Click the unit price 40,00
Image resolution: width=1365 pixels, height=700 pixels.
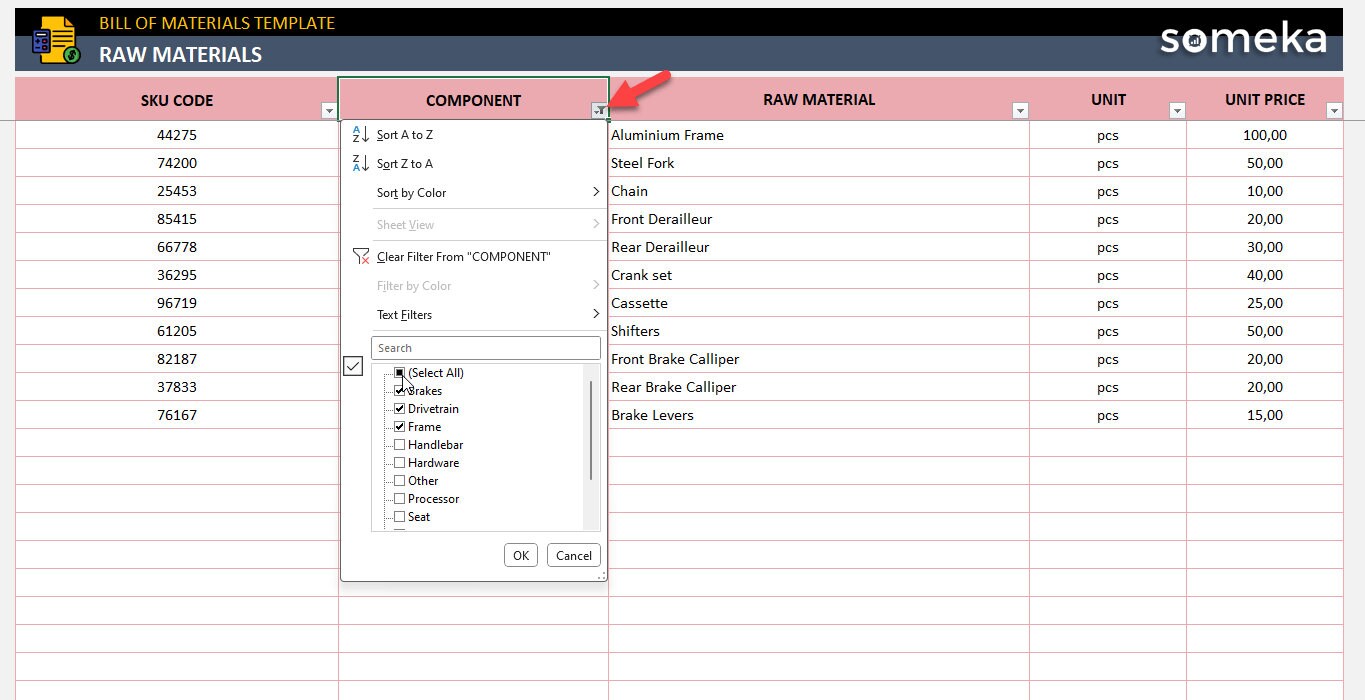[x=1265, y=275]
